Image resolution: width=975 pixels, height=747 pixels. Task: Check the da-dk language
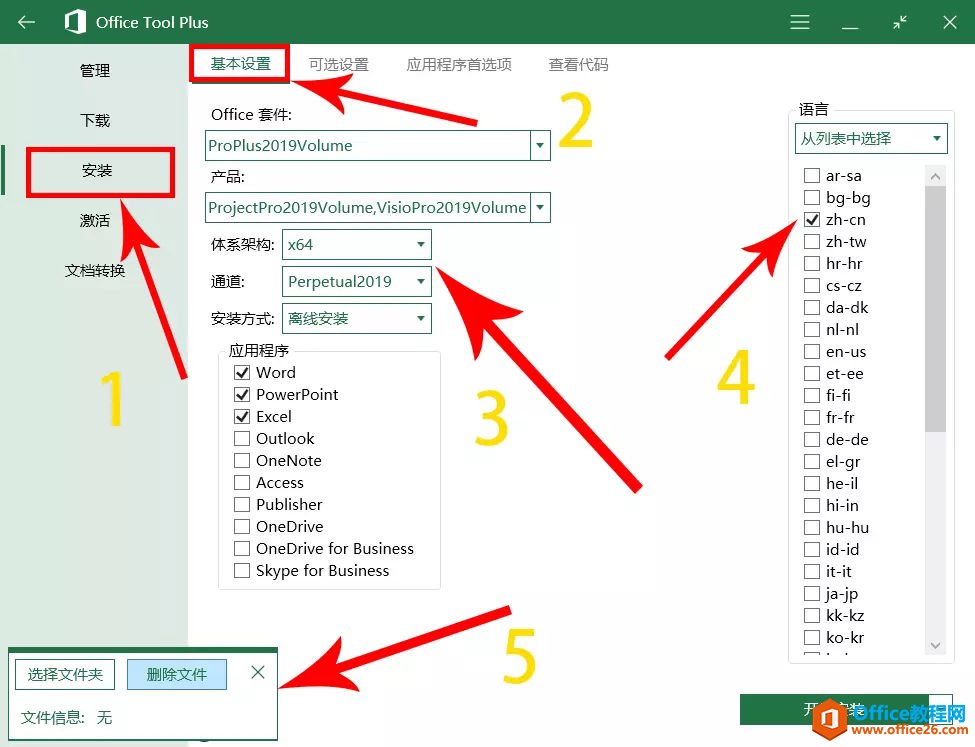[x=811, y=307]
